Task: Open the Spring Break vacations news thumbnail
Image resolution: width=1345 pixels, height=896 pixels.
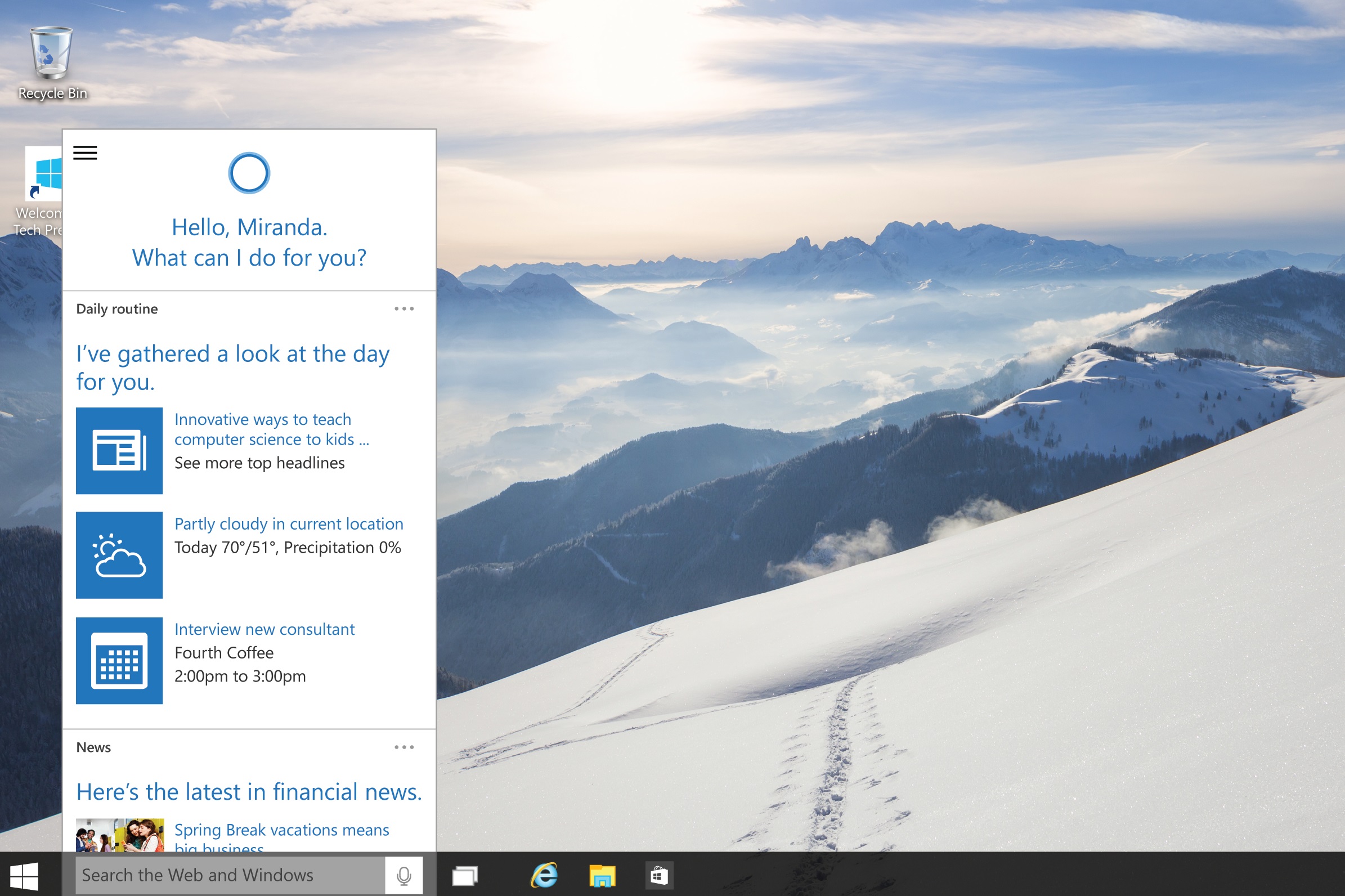Action: pos(120,835)
